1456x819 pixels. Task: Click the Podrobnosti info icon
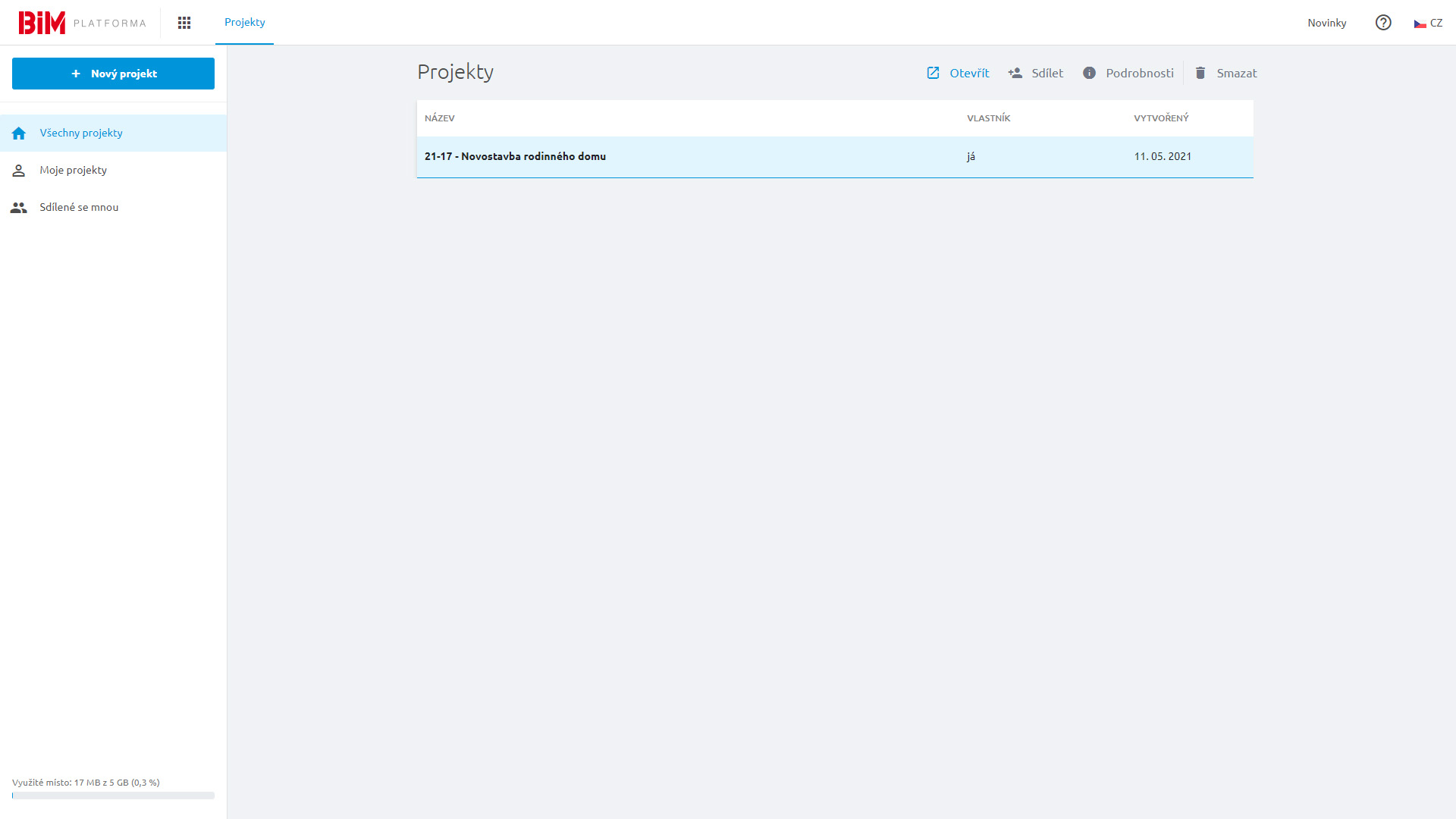pos(1089,73)
